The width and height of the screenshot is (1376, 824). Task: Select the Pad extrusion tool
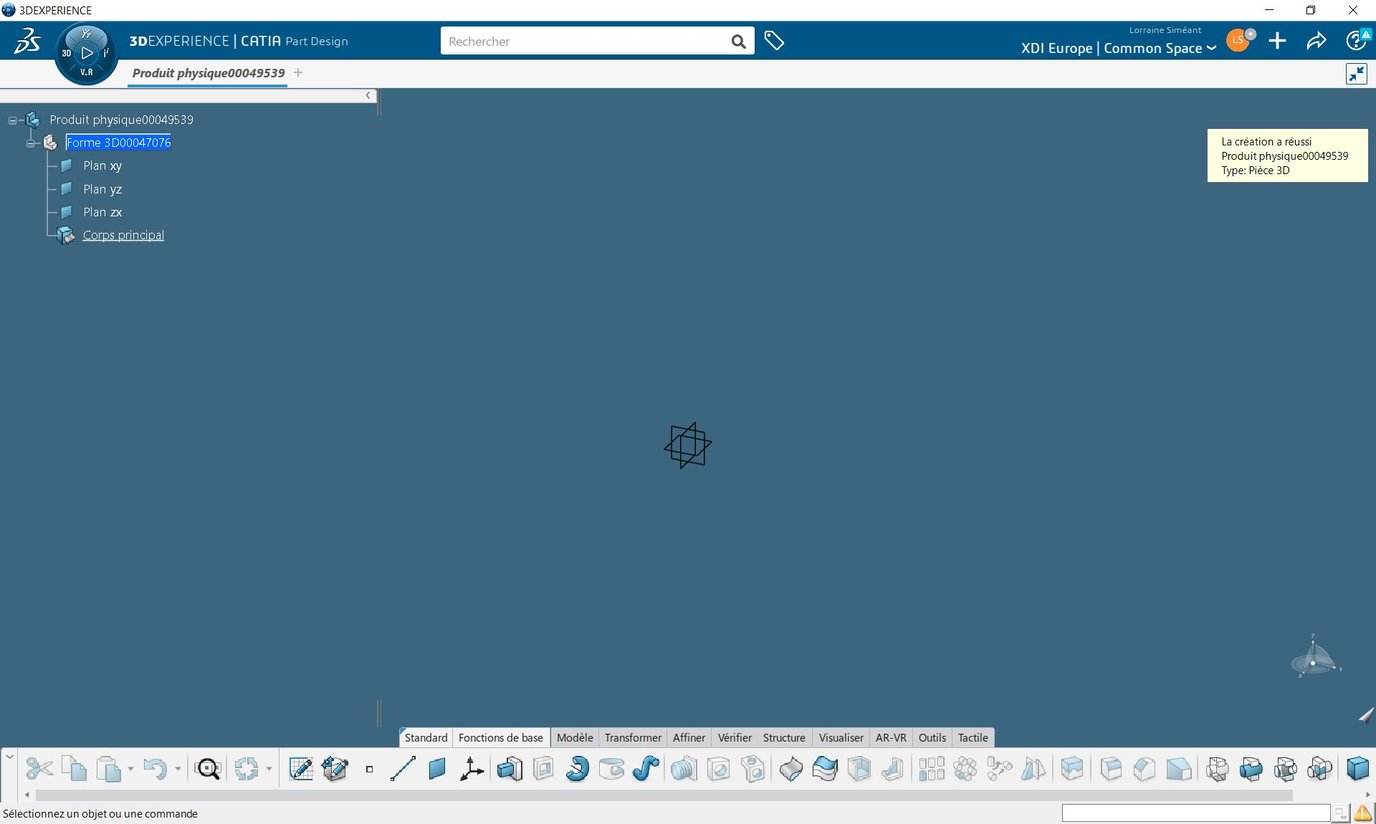(x=509, y=769)
